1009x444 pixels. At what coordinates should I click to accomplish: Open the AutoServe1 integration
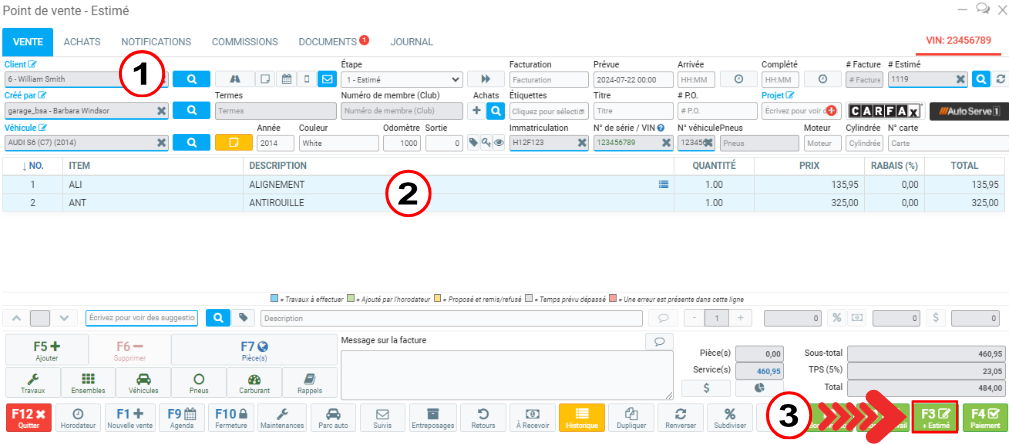[967, 111]
